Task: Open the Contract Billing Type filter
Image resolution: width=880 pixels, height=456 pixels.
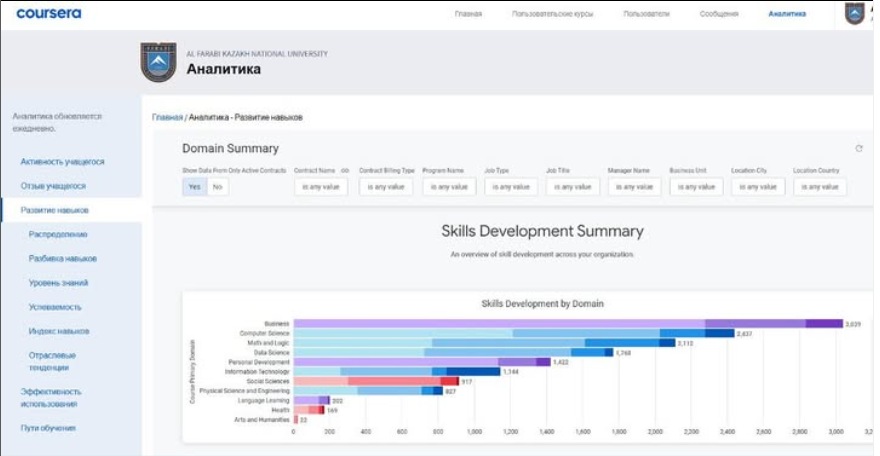Action: point(386,187)
